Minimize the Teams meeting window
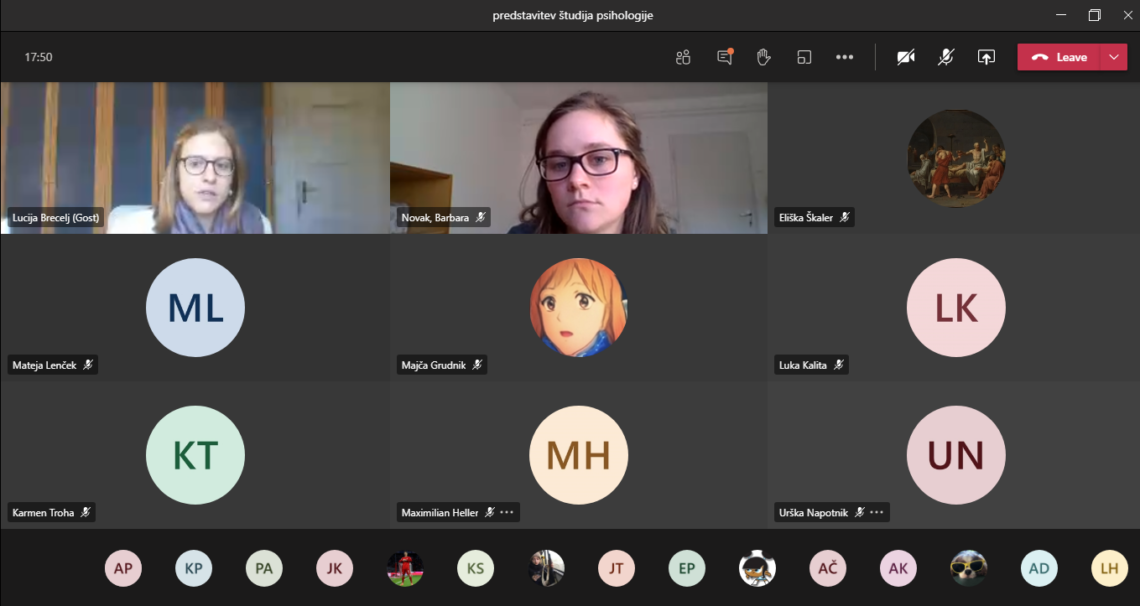Image resolution: width=1140 pixels, height=606 pixels. [1061, 15]
